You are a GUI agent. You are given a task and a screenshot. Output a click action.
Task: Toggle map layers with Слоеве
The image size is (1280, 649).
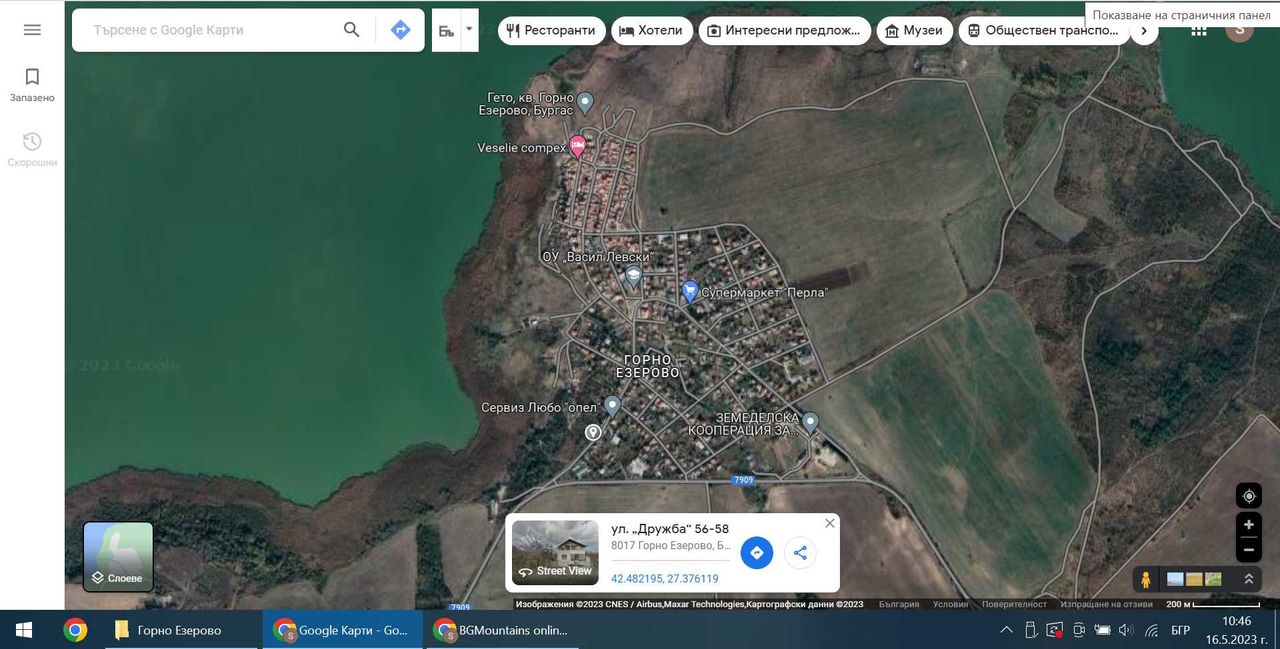pos(118,557)
